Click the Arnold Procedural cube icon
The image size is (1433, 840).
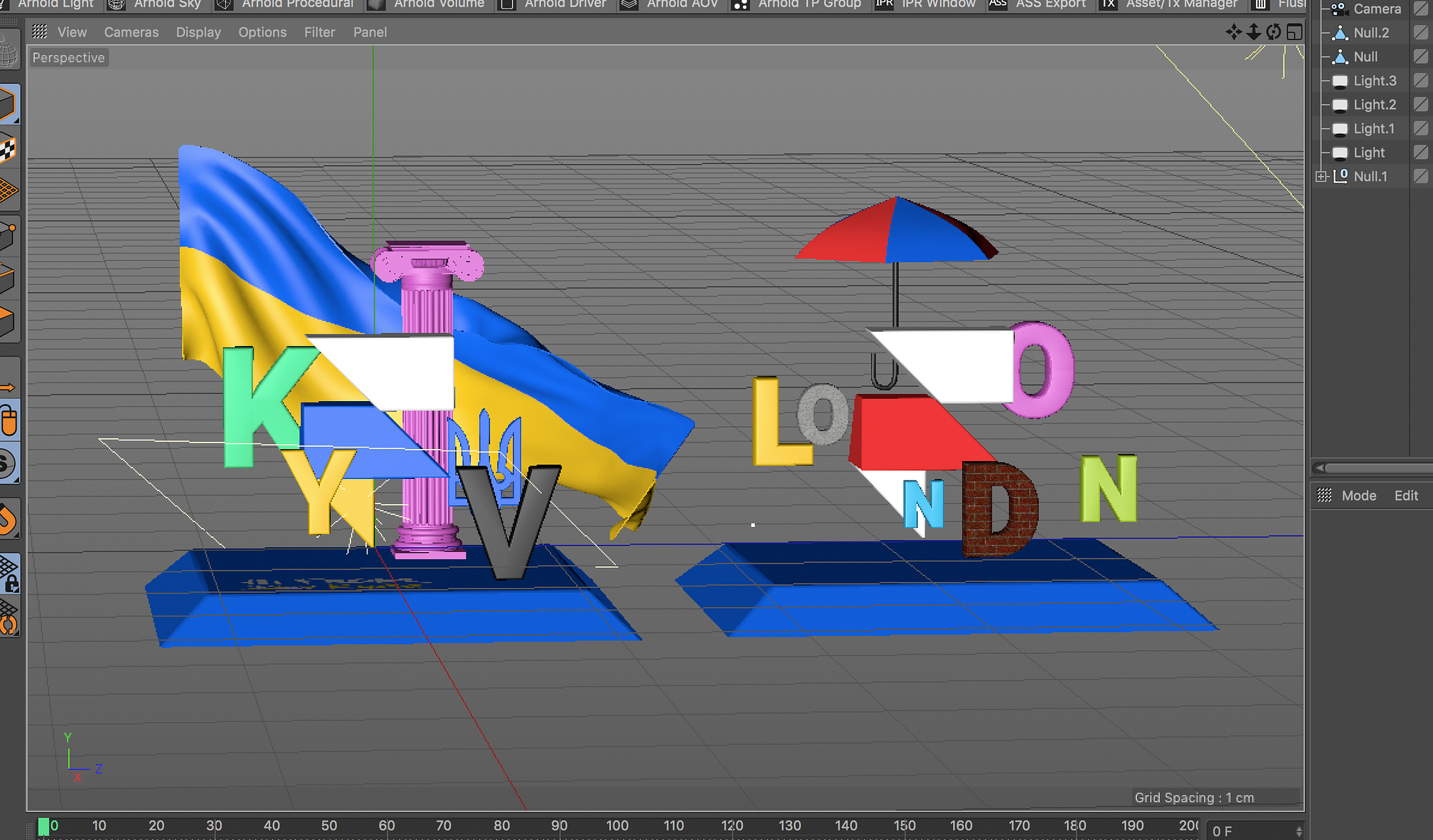pyautogui.click(x=224, y=4)
